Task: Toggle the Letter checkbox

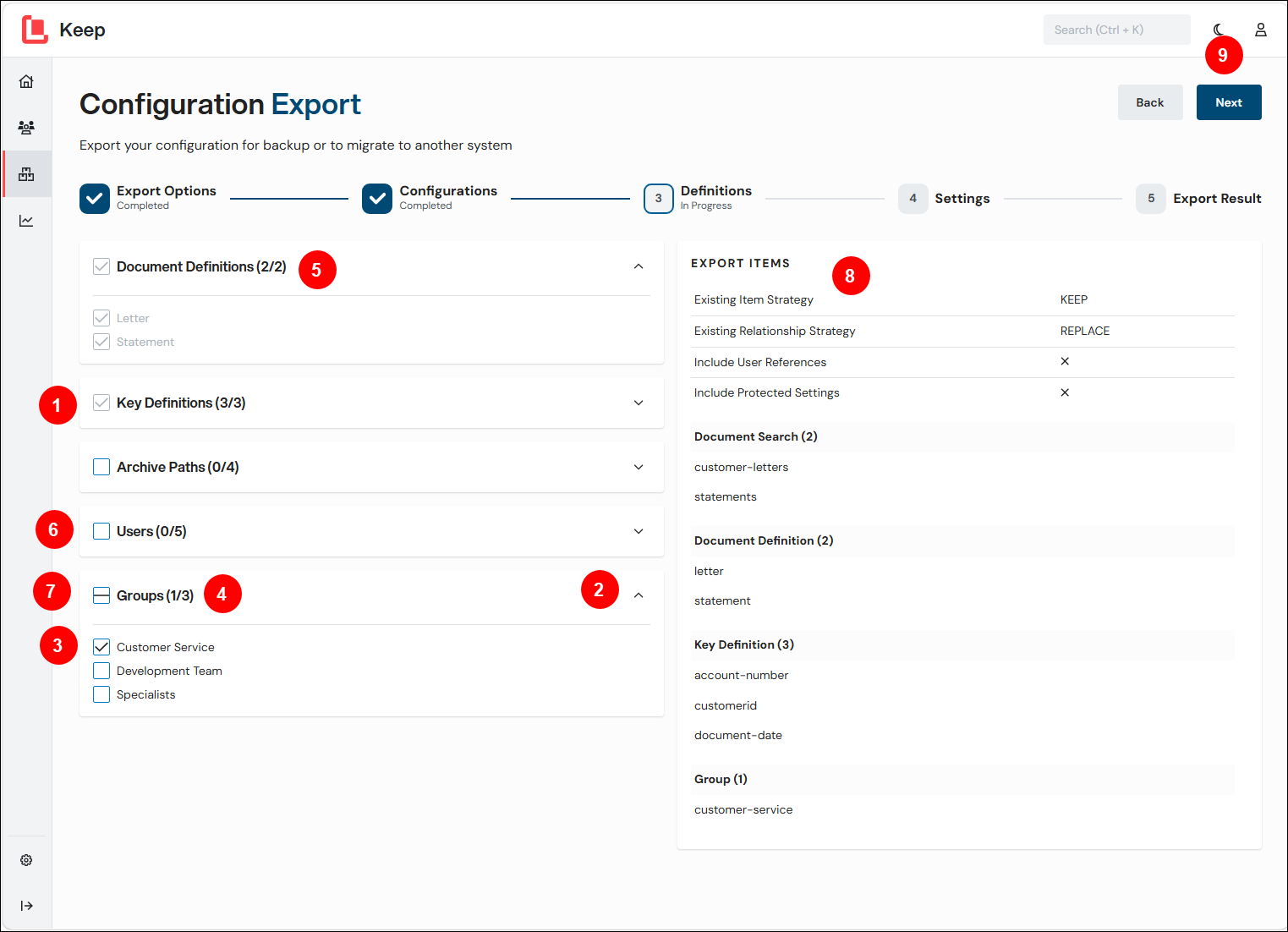Action: 101,318
